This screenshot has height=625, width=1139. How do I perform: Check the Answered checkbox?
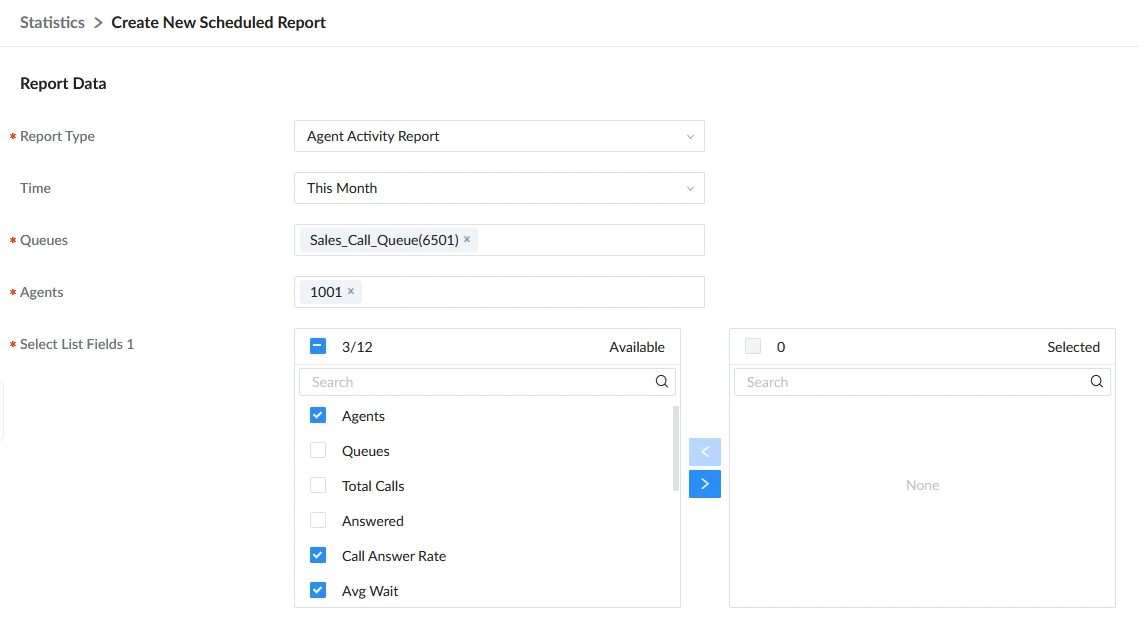pos(317,520)
